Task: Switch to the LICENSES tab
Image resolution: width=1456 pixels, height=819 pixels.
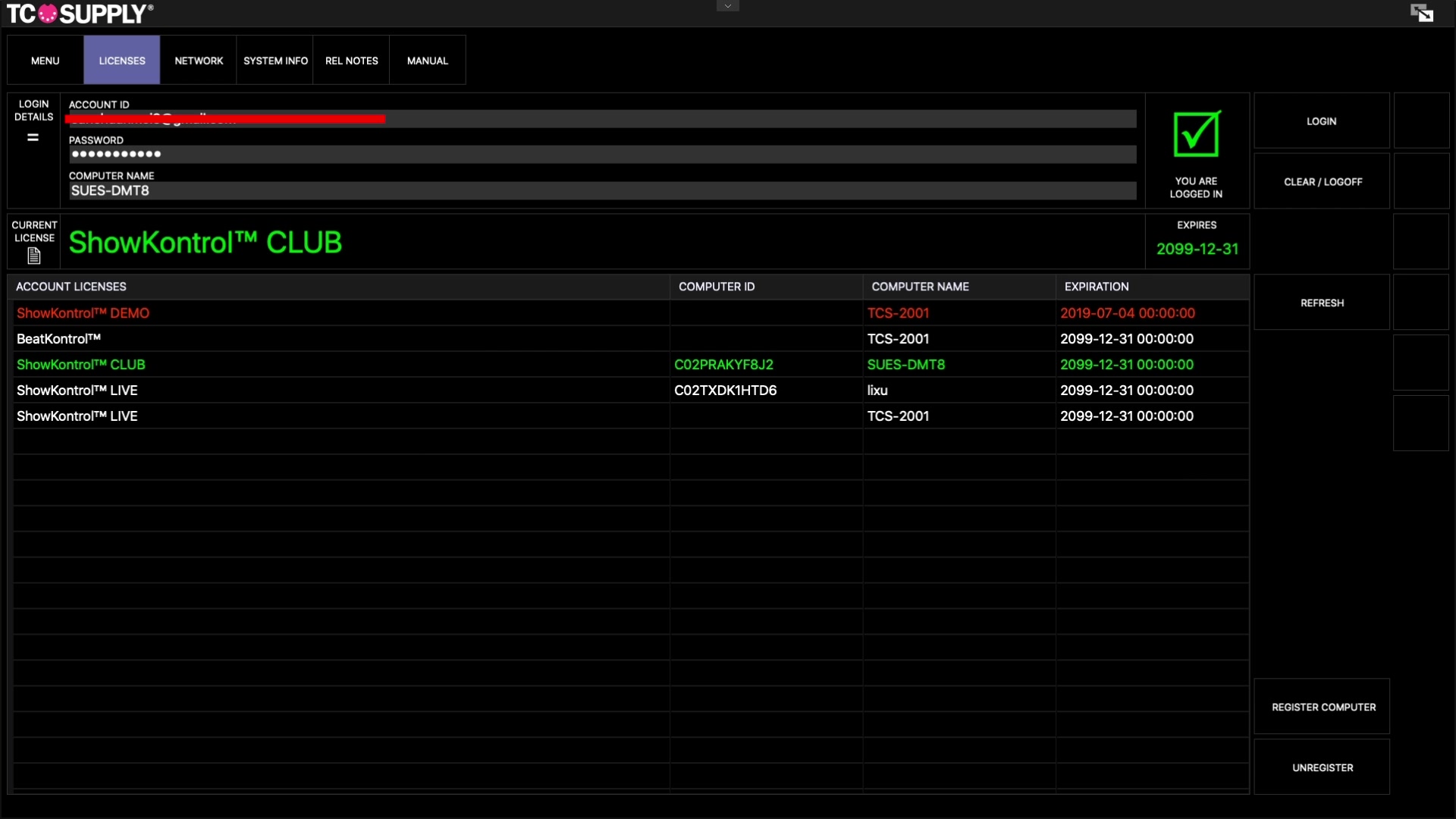Action: pyautogui.click(x=122, y=60)
